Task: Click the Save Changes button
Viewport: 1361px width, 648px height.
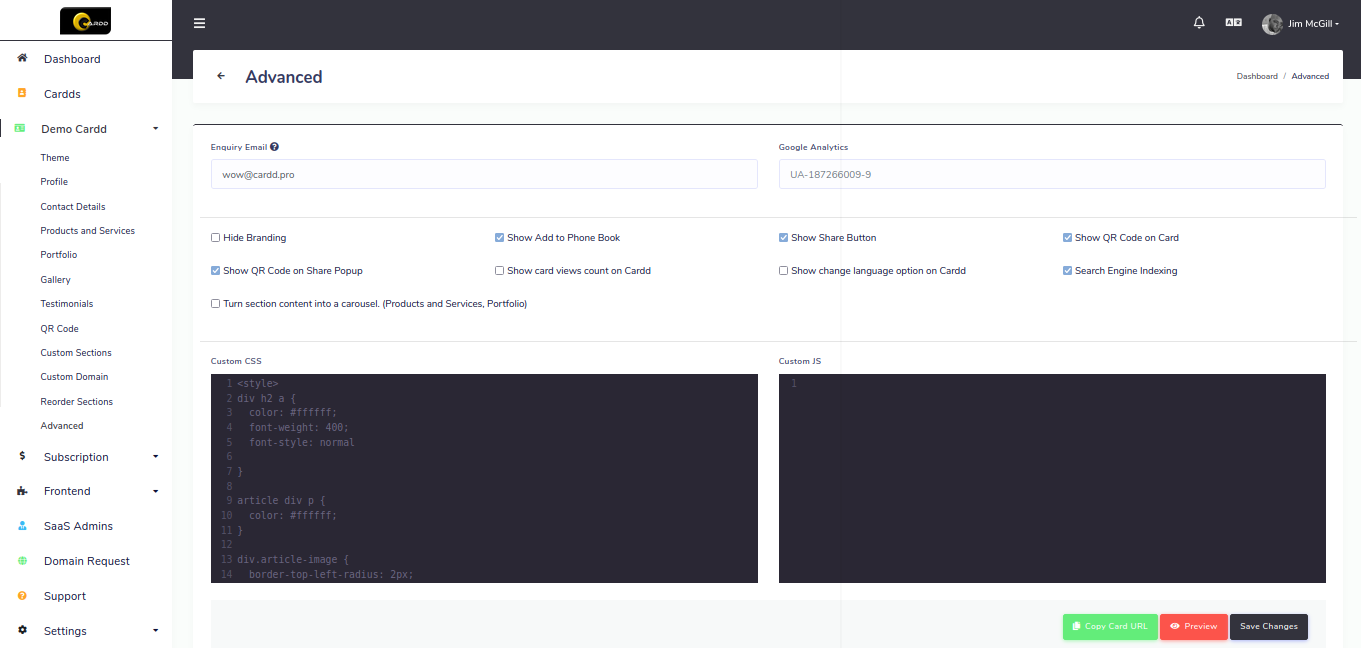Action: coord(1268,627)
